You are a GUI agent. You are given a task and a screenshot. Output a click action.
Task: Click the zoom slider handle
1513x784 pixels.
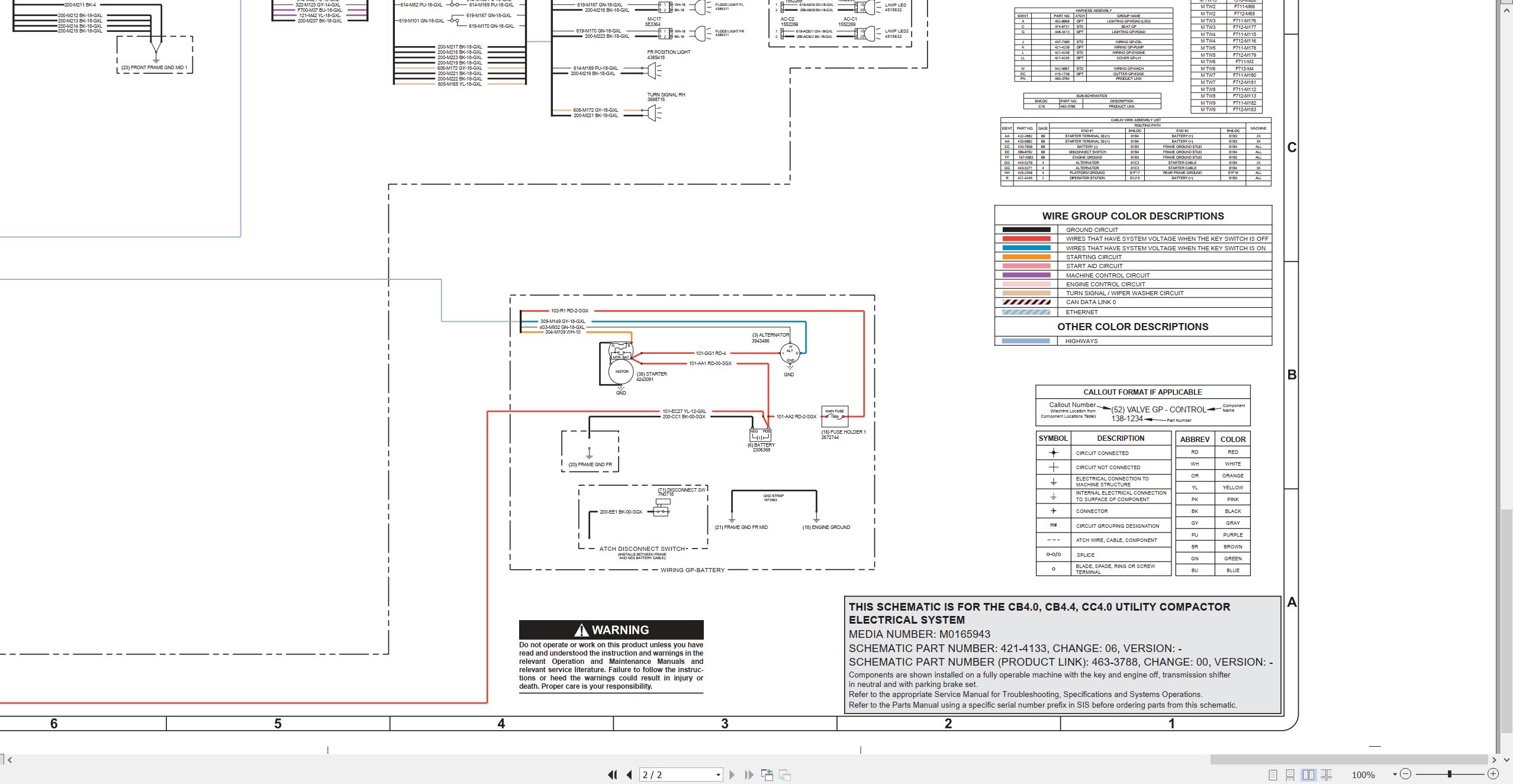[x=1450, y=774]
